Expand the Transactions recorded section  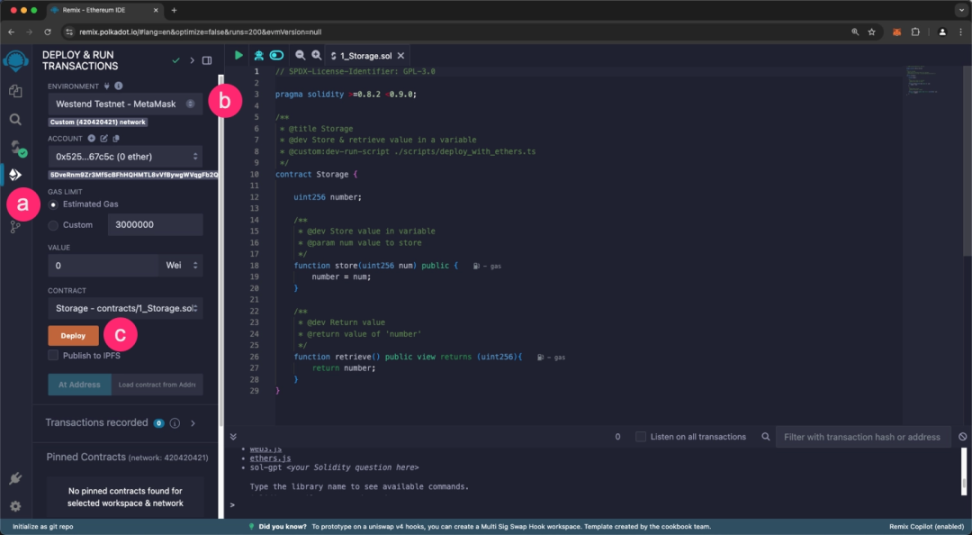[x=193, y=423]
